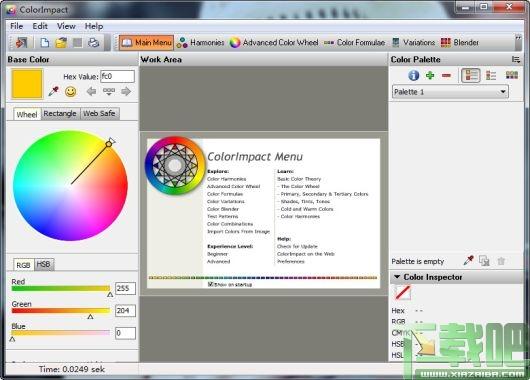The width and height of the screenshot is (530, 380).
Task: Click the Save disk icon in toolbar
Action: tap(77, 43)
